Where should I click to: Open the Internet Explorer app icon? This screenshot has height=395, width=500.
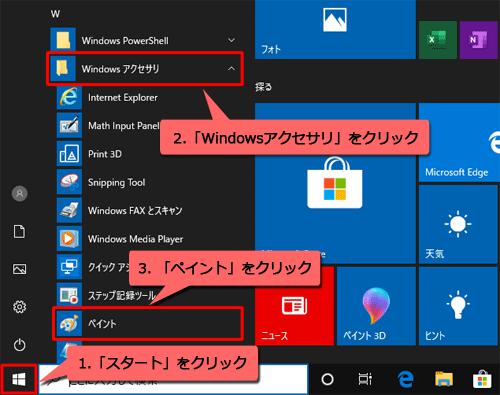point(69,97)
